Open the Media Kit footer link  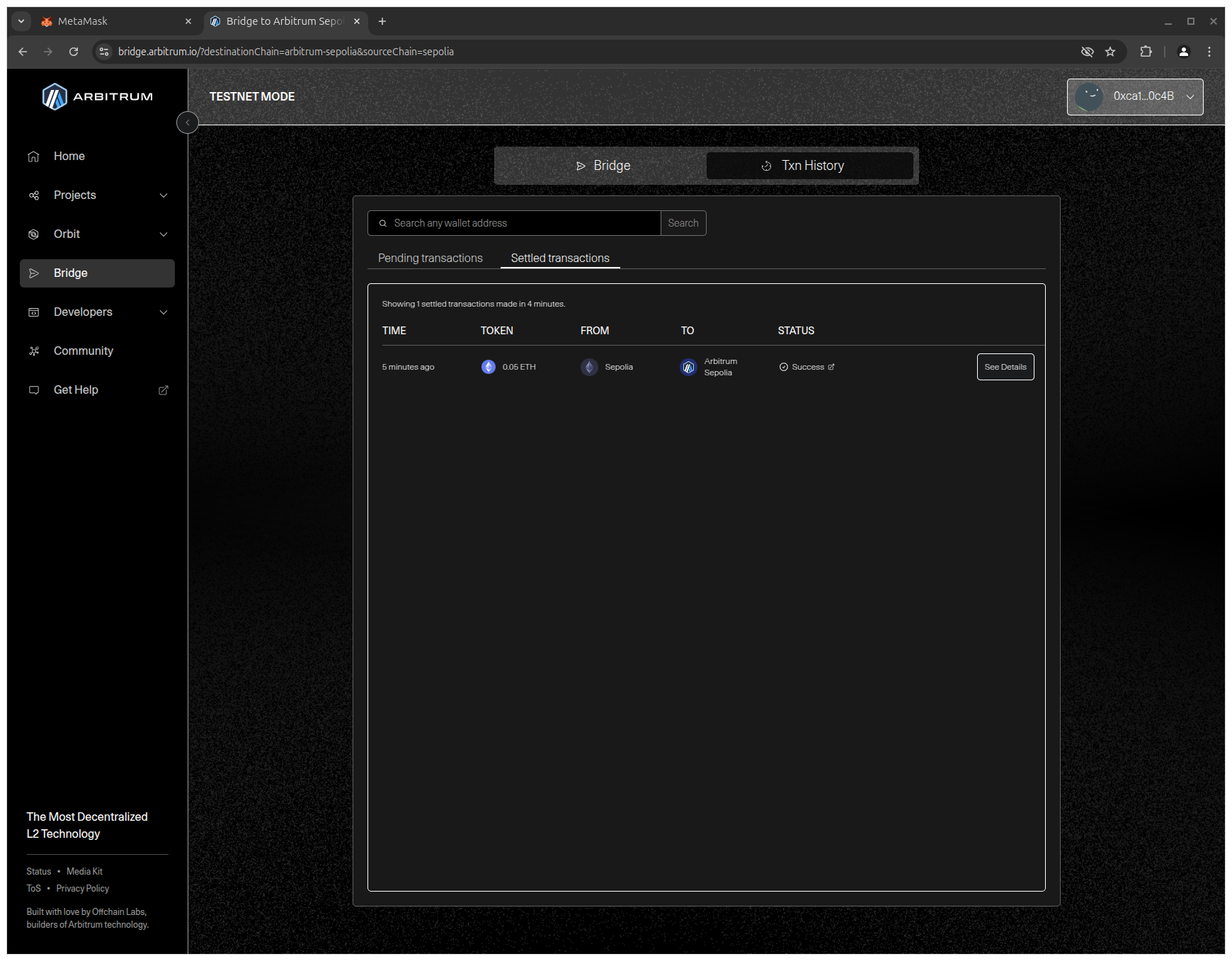pos(84,872)
